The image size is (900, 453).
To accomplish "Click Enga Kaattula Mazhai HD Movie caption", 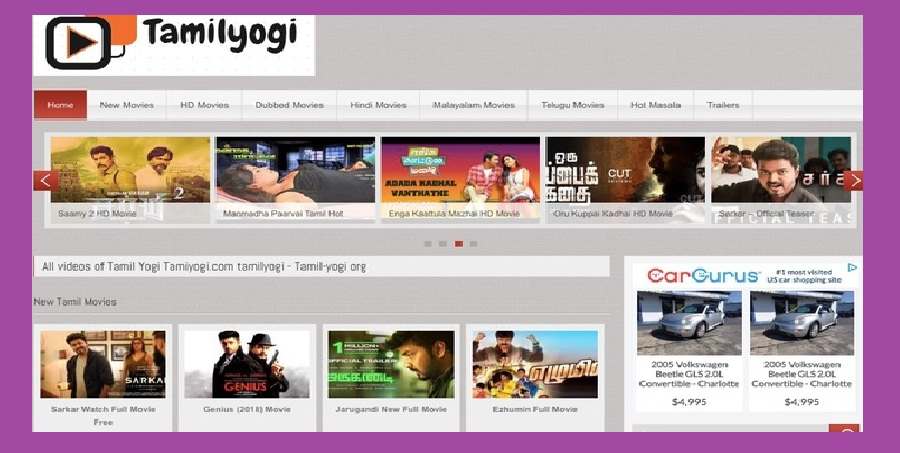I will [454, 214].
